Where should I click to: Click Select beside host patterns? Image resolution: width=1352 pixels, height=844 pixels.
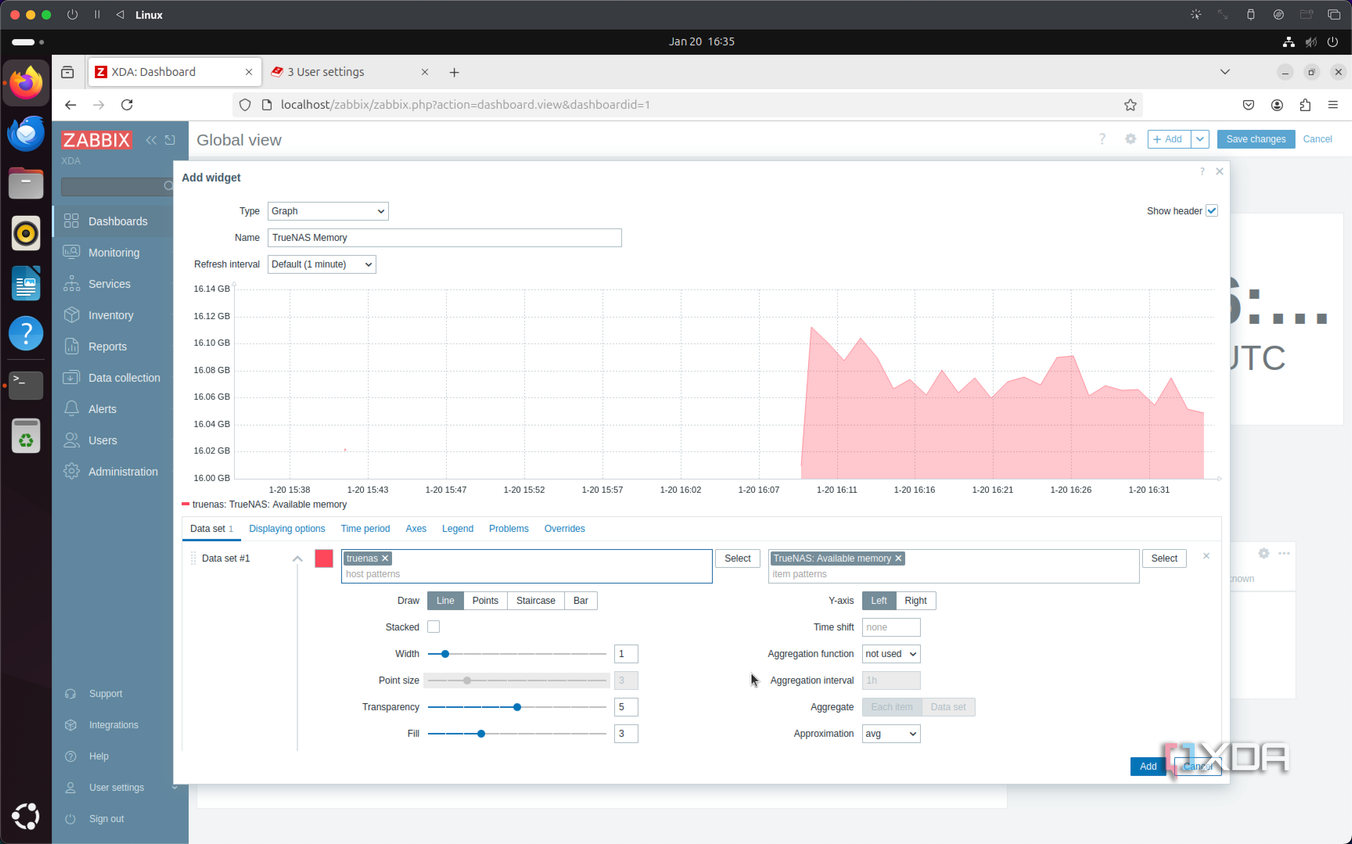coord(738,559)
